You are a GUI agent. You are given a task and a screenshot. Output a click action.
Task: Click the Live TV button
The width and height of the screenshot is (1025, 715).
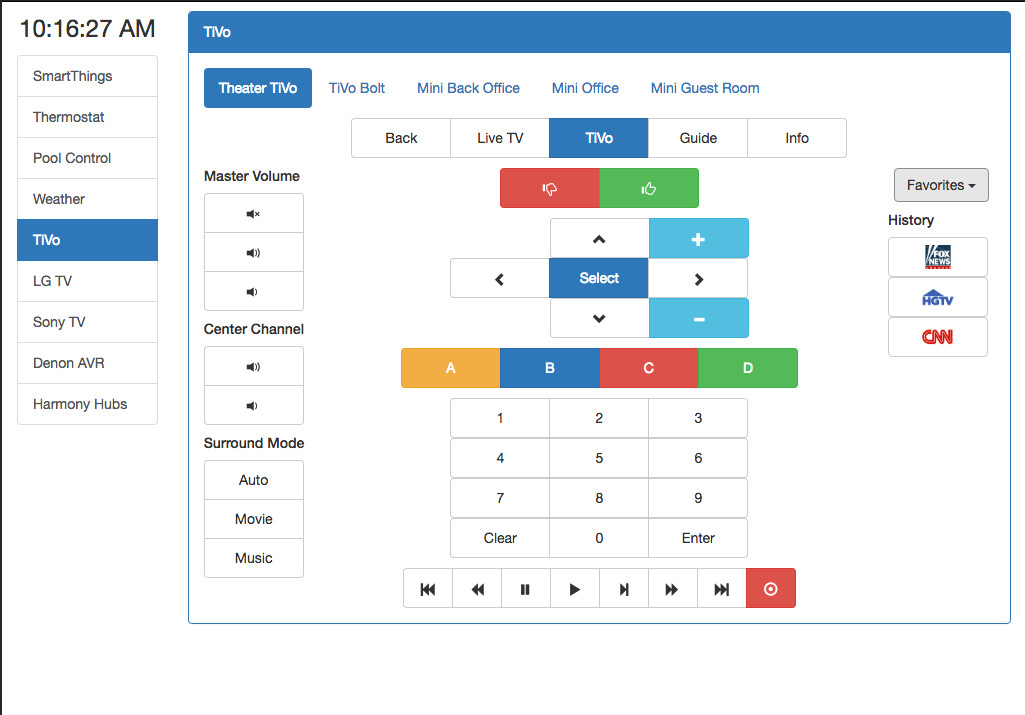pos(500,138)
